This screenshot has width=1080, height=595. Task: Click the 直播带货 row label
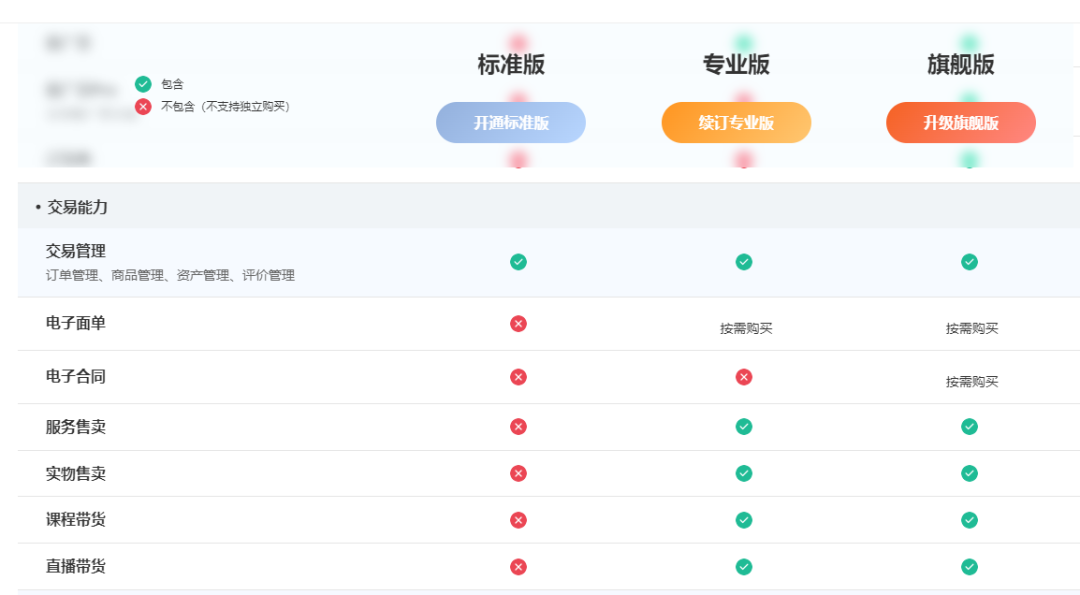pos(76,567)
